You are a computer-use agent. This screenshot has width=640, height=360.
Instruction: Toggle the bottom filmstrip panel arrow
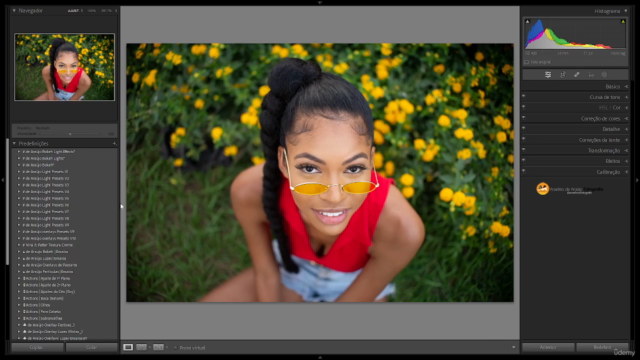(x=320, y=358)
